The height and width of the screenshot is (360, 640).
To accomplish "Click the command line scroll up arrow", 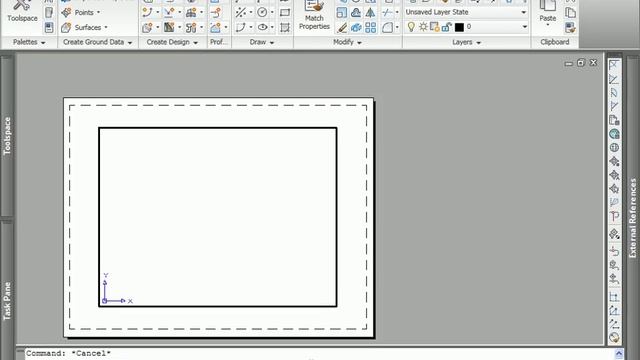I will pos(619,354).
